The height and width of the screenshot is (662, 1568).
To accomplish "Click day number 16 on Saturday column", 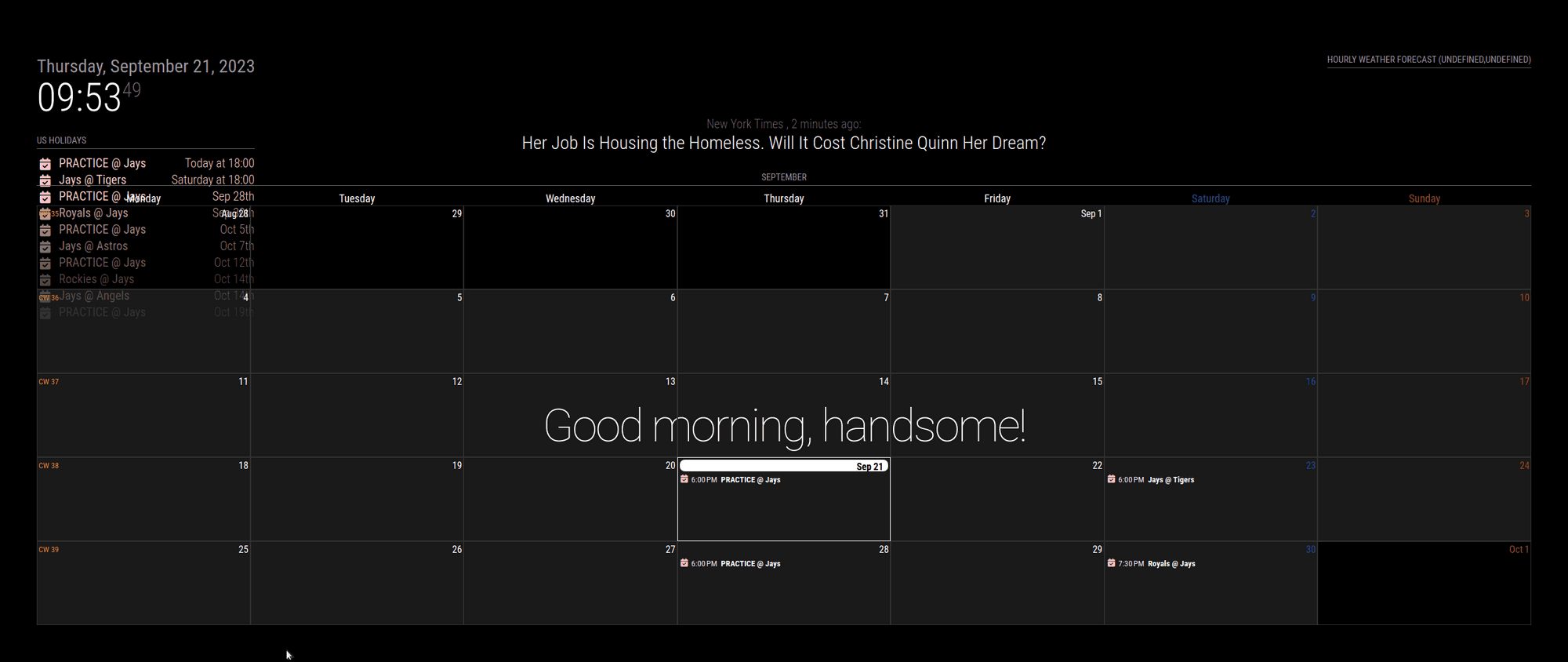I will pyautogui.click(x=1311, y=381).
